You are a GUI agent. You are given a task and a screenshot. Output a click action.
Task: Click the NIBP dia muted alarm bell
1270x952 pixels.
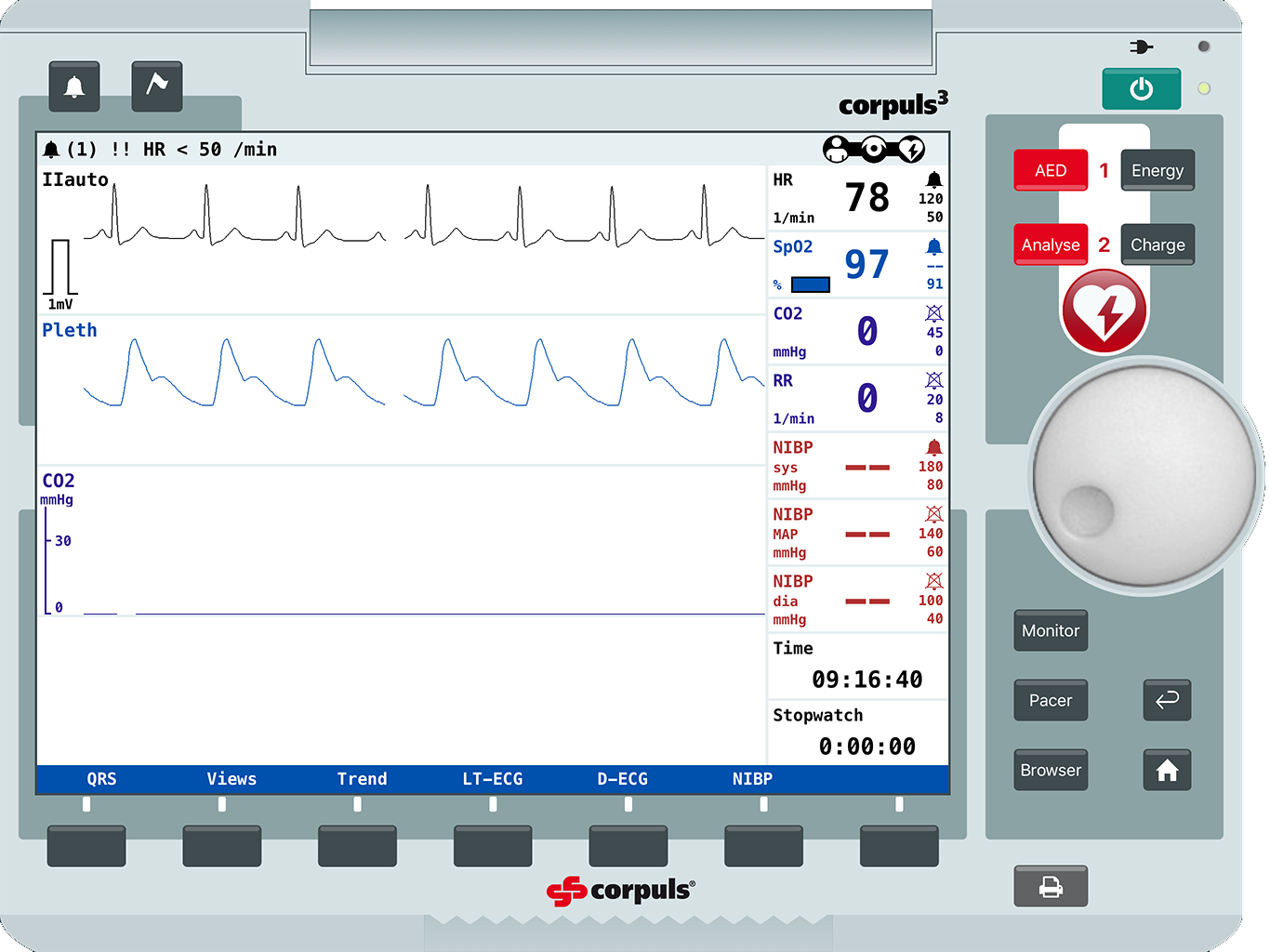click(934, 581)
